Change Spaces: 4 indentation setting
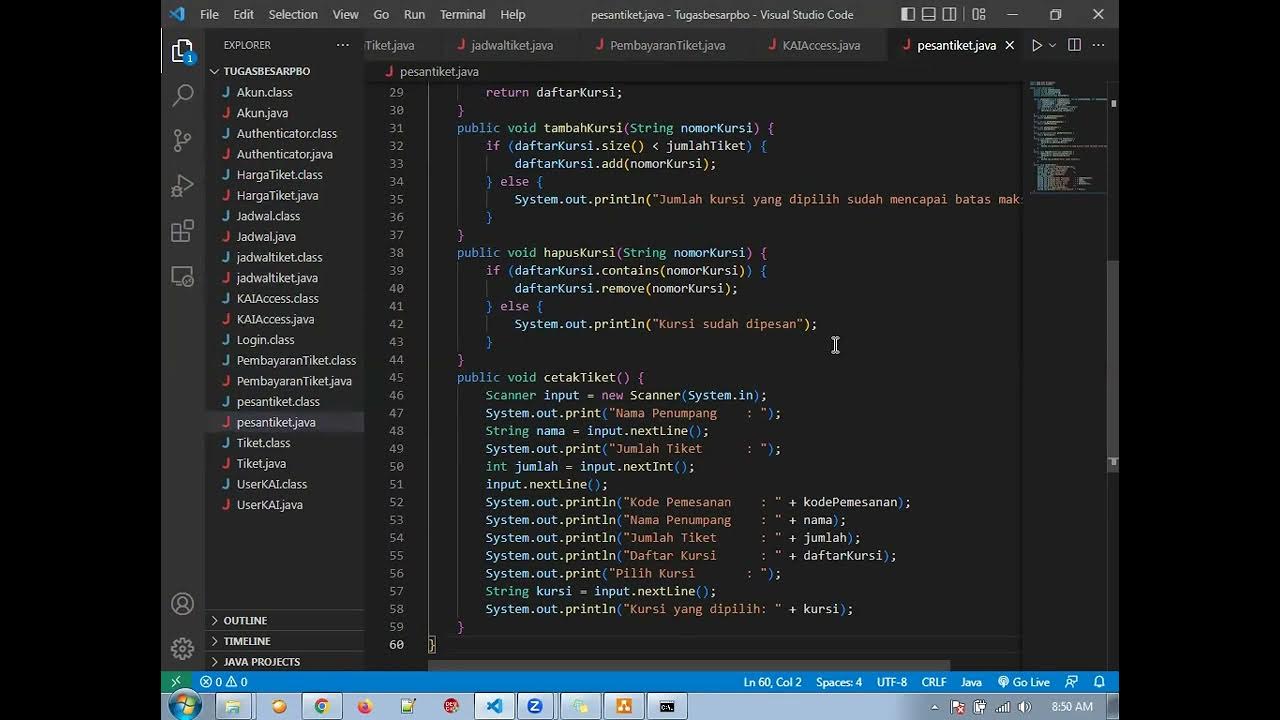Image resolution: width=1280 pixels, height=720 pixels. coord(839,682)
